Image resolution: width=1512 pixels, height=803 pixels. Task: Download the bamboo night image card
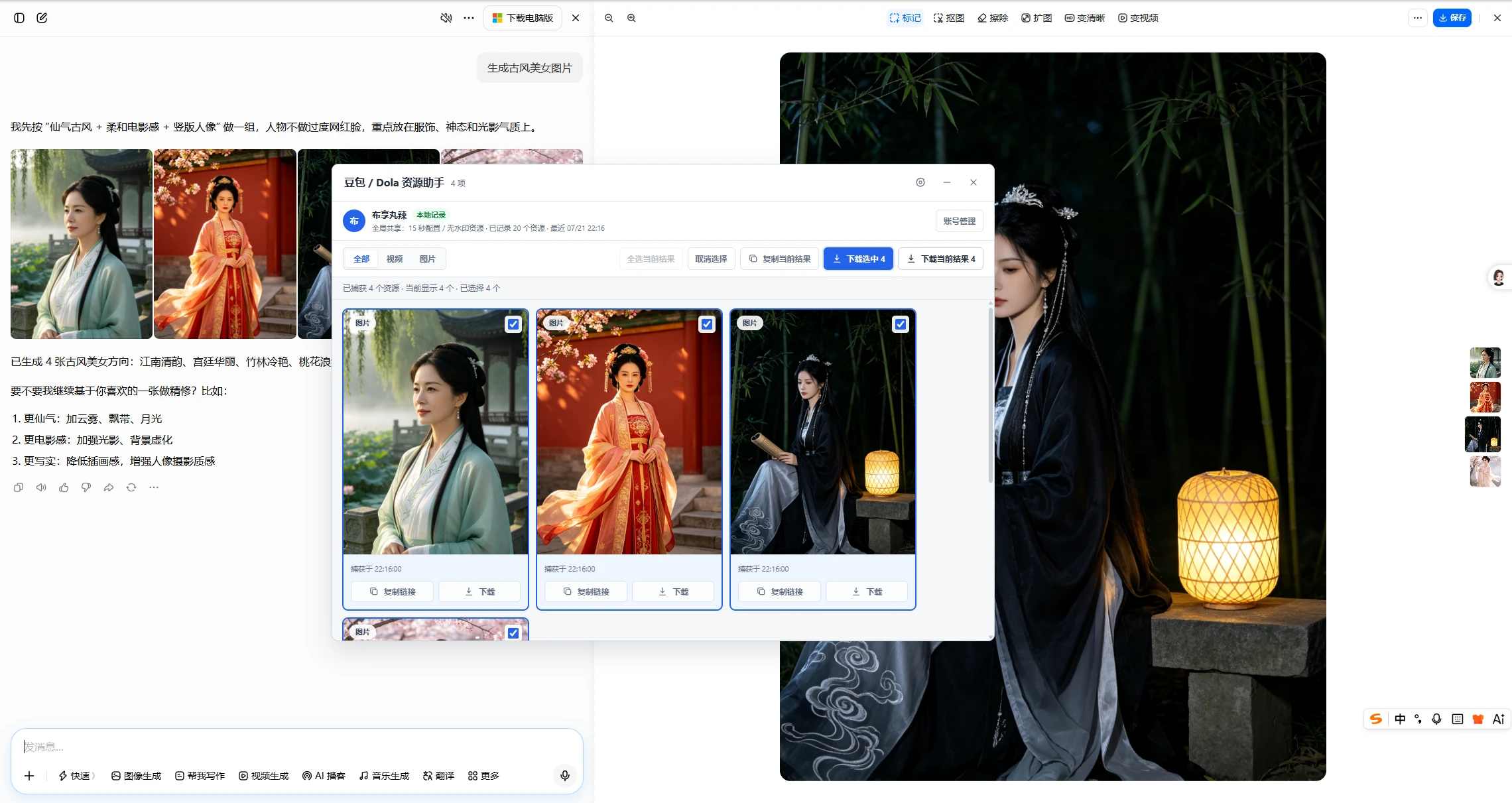(x=867, y=591)
